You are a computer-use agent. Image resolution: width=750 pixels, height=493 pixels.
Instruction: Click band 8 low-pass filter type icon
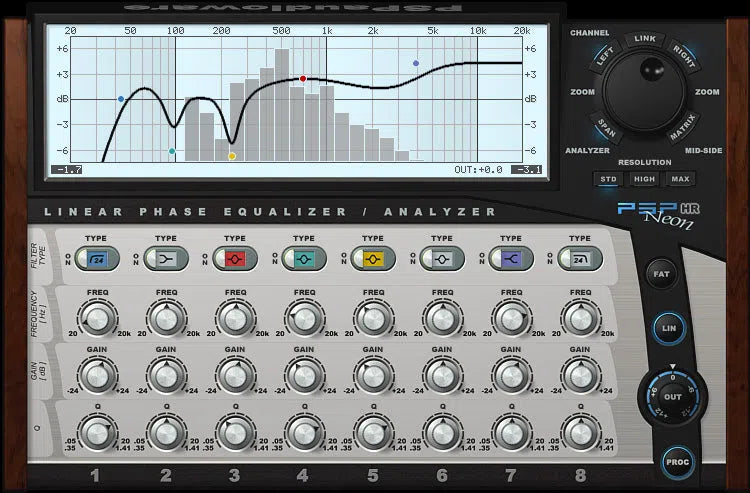pos(578,259)
